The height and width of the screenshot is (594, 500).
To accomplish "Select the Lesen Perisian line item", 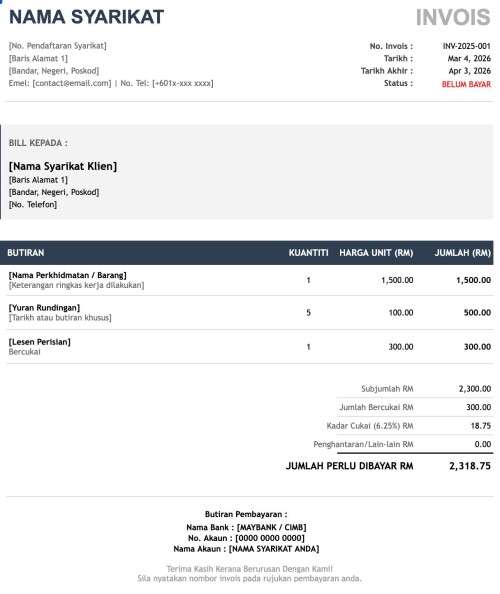I will tap(39, 342).
